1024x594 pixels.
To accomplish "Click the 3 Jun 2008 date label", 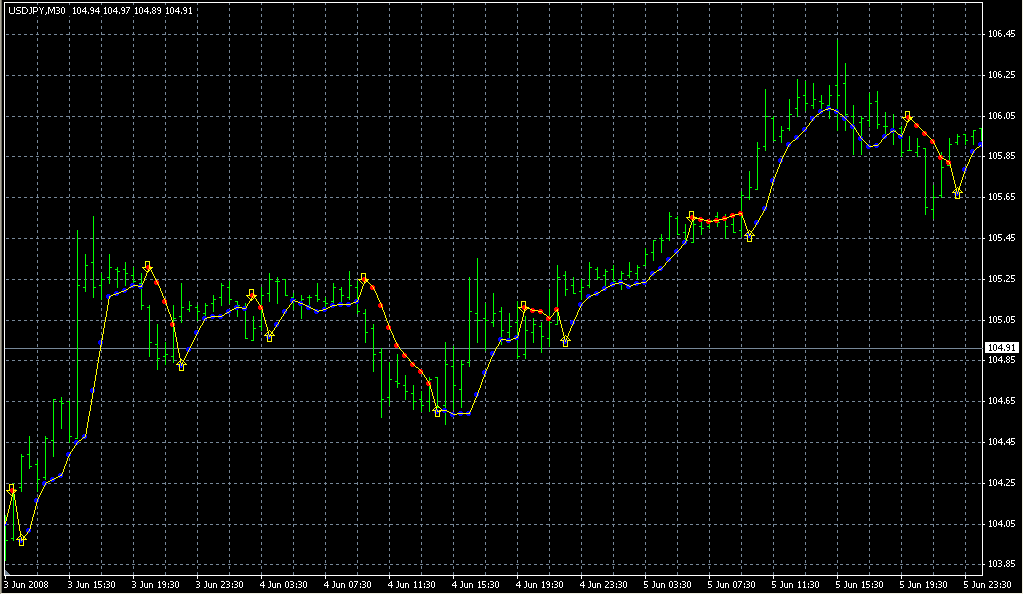I will [x=26, y=584].
